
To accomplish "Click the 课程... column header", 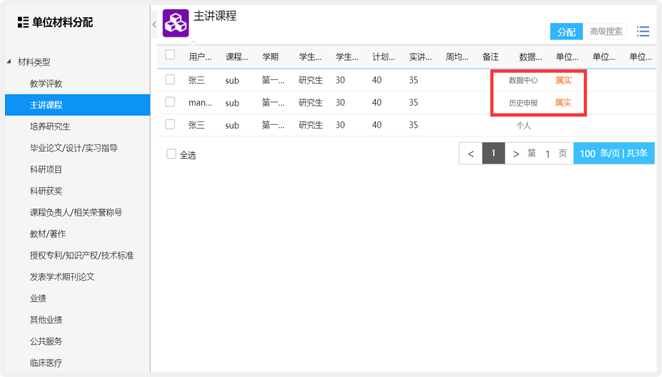I will click(237, 57).
